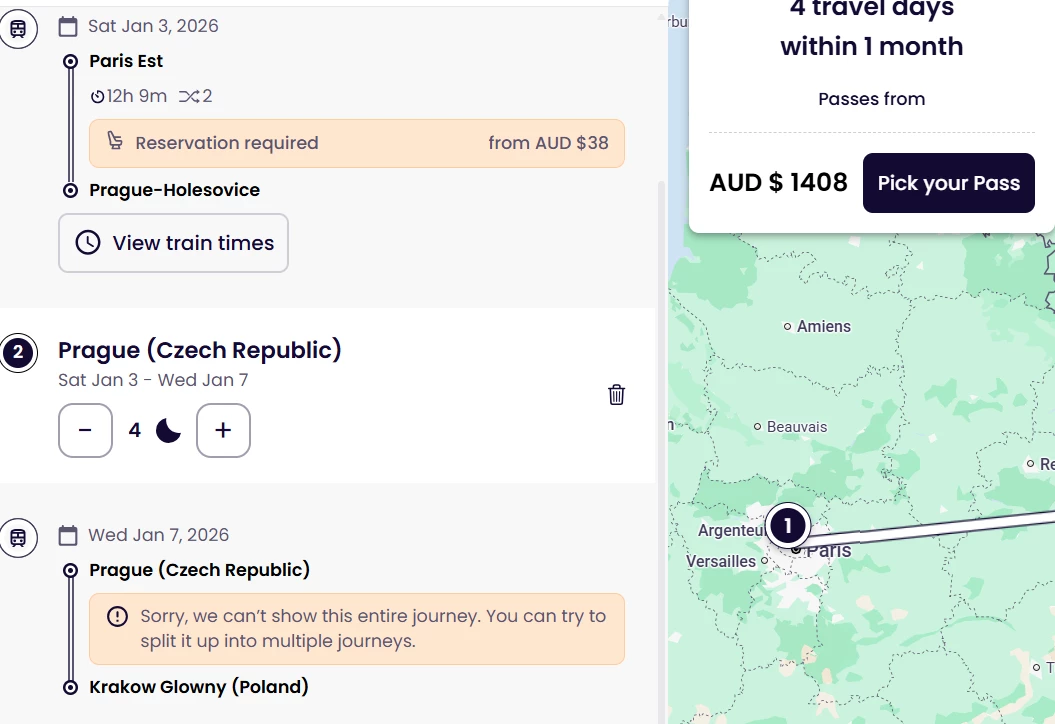Click the Amiens label on the map

pyautogui.click(x=823, y=326)
